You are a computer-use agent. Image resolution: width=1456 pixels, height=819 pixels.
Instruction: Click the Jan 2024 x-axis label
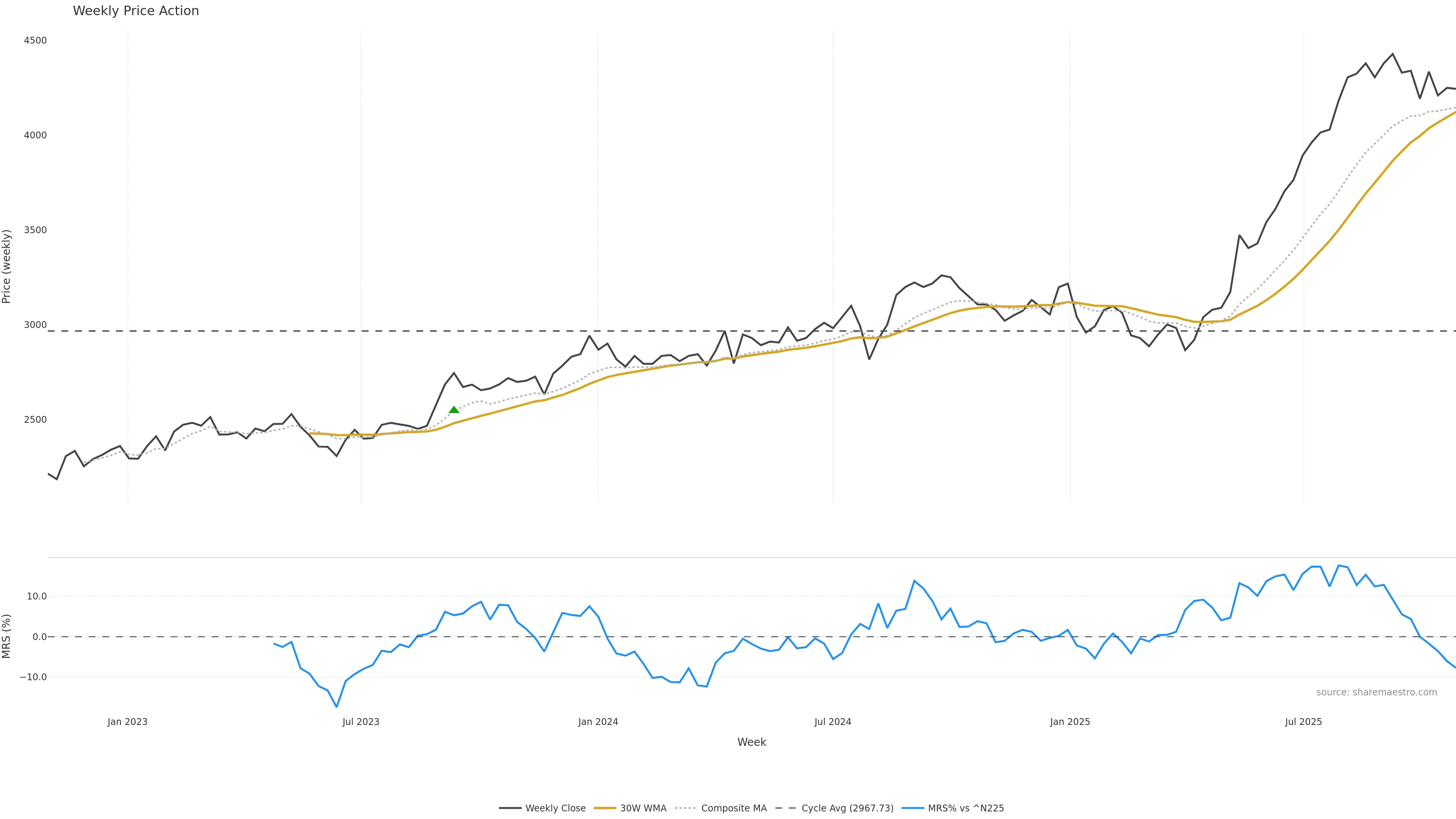point(598,722)
